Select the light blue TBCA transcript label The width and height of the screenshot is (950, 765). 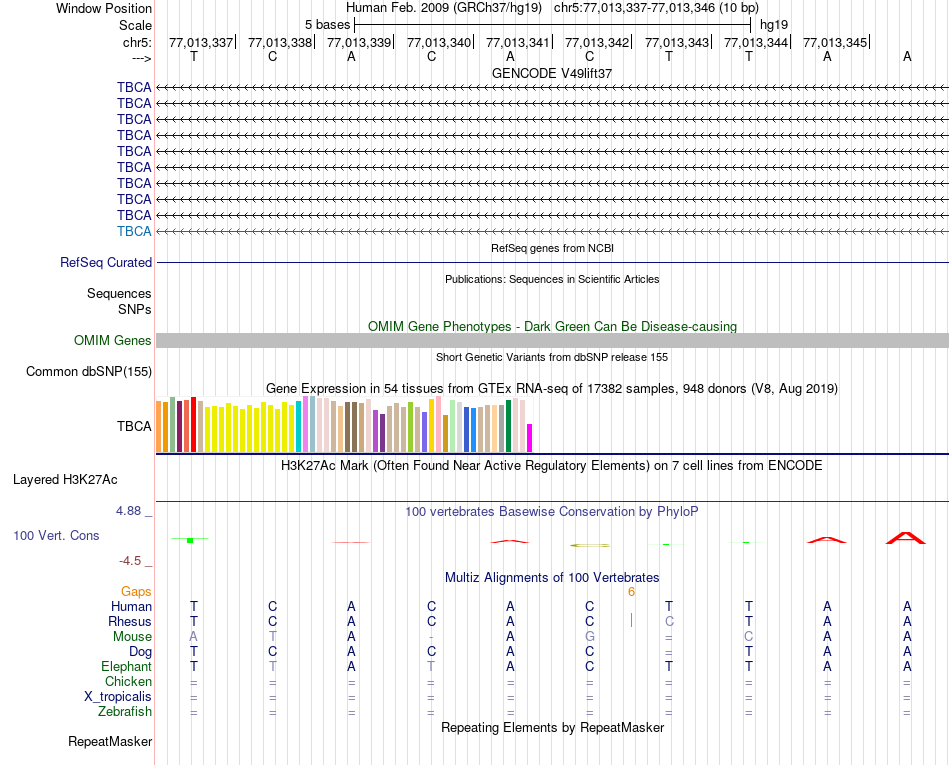[134, 231]
